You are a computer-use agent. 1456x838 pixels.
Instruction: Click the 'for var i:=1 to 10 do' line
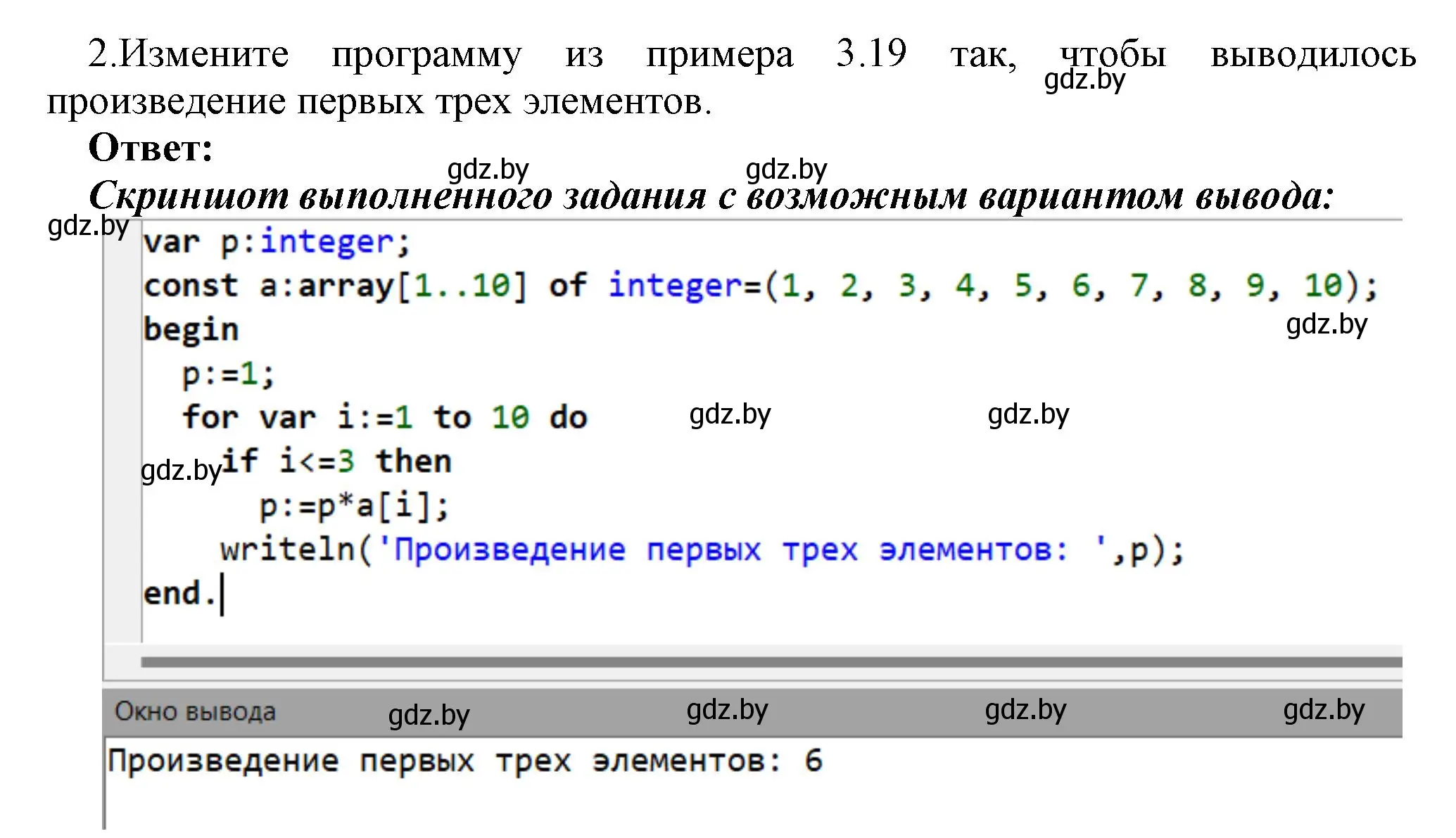[x=385, y=417]
